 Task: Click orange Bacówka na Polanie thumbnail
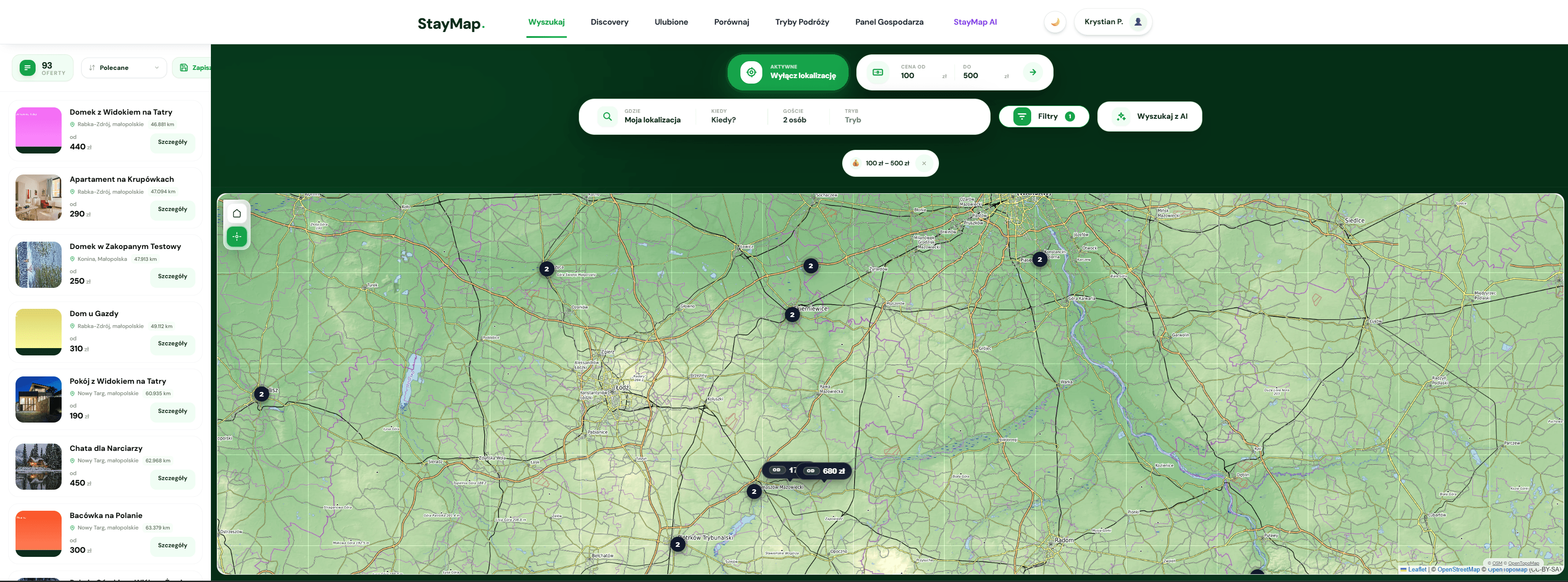(38, 534)
